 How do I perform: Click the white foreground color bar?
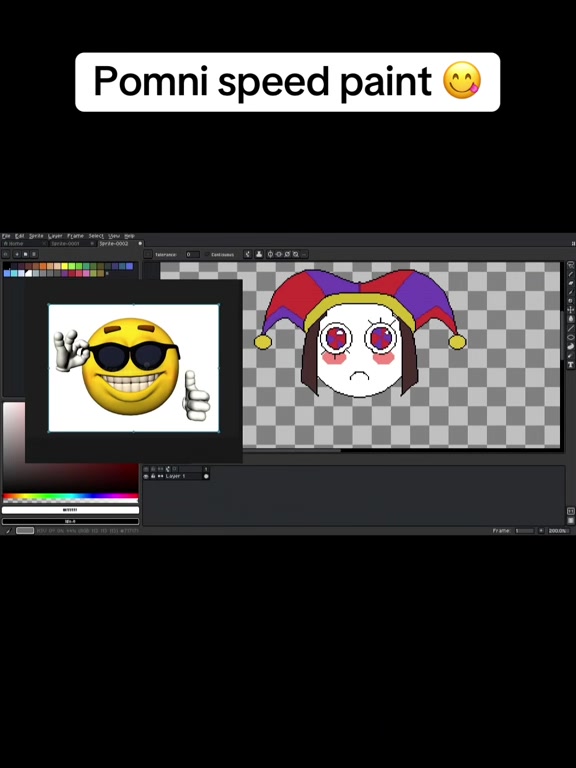71,510
